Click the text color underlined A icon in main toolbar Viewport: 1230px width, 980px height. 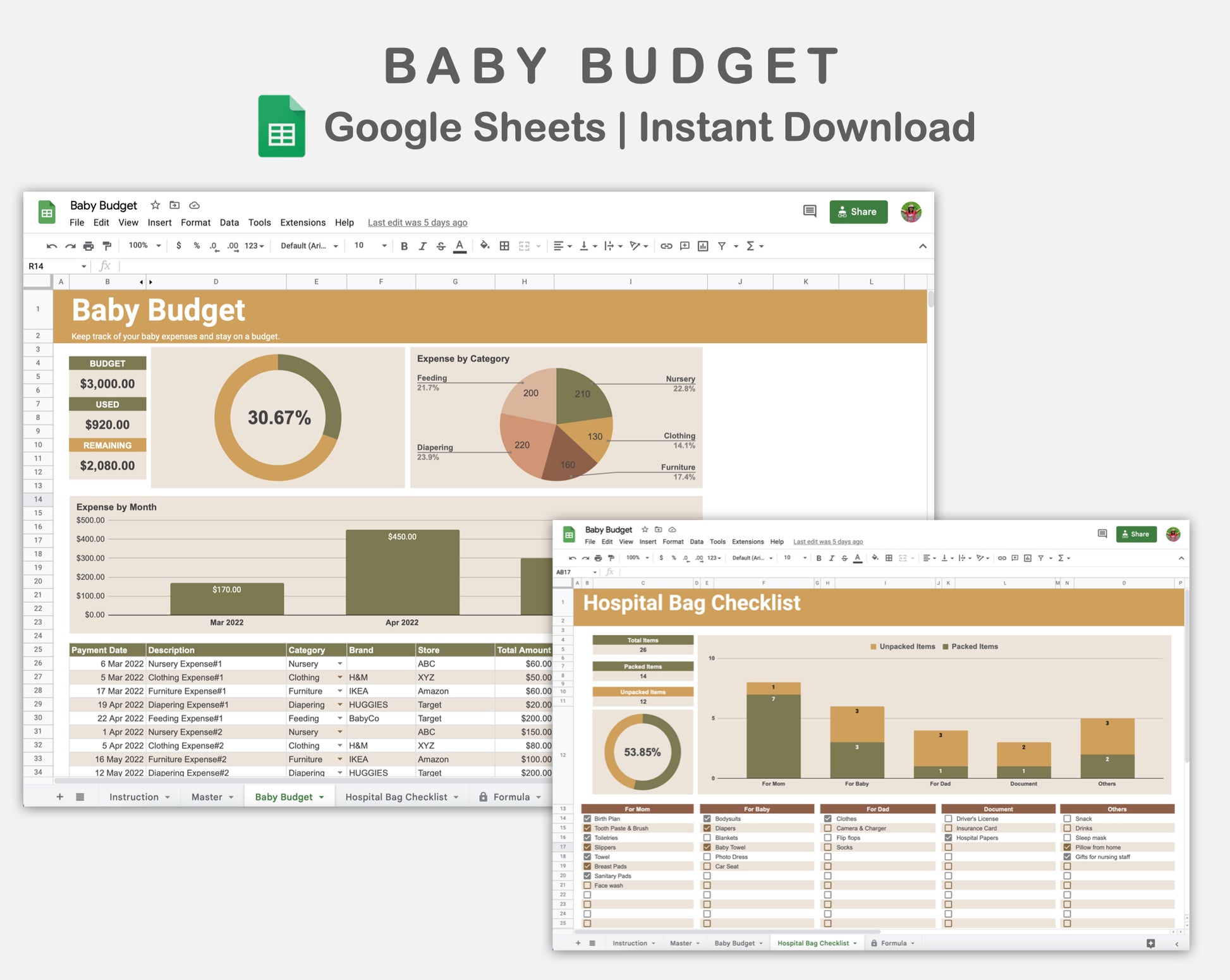tap(460, 246)
